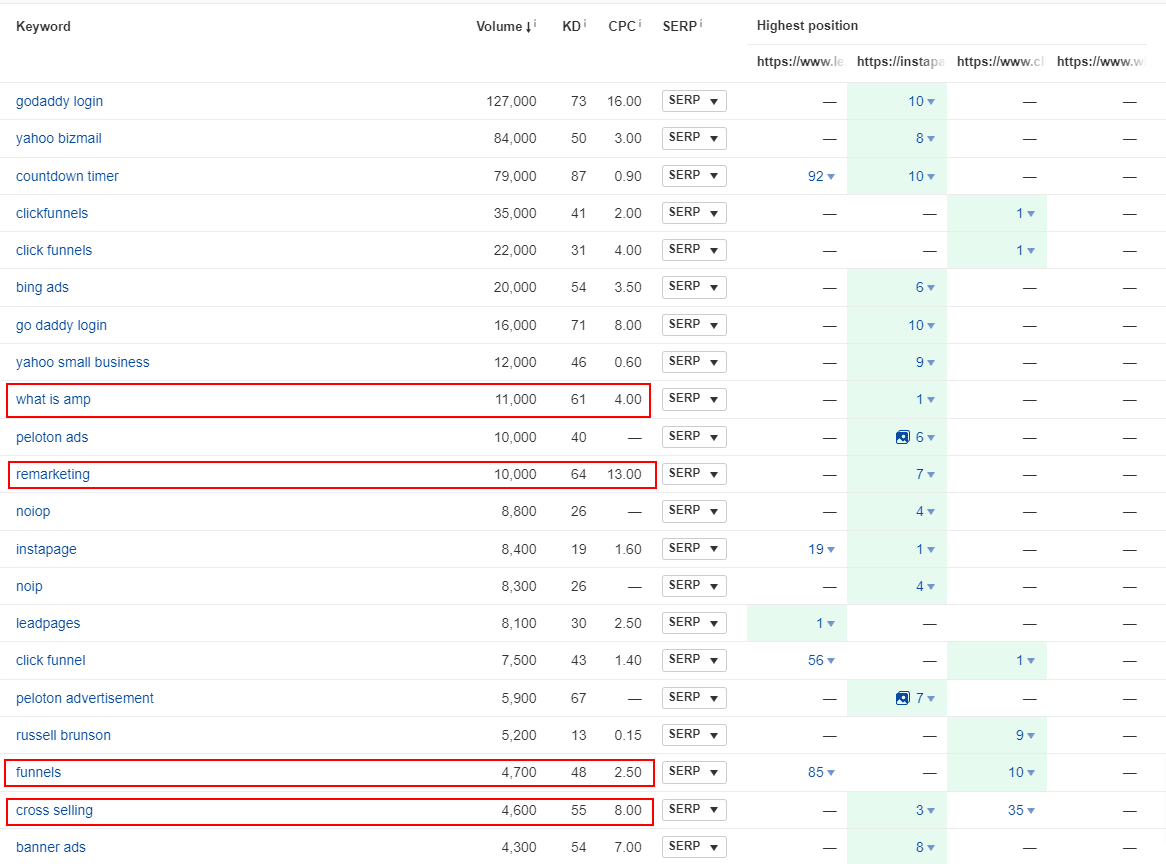The height and width of the screenshot is (864, 1166).
Task: Click the KD column header
Action: click(570, 26)
